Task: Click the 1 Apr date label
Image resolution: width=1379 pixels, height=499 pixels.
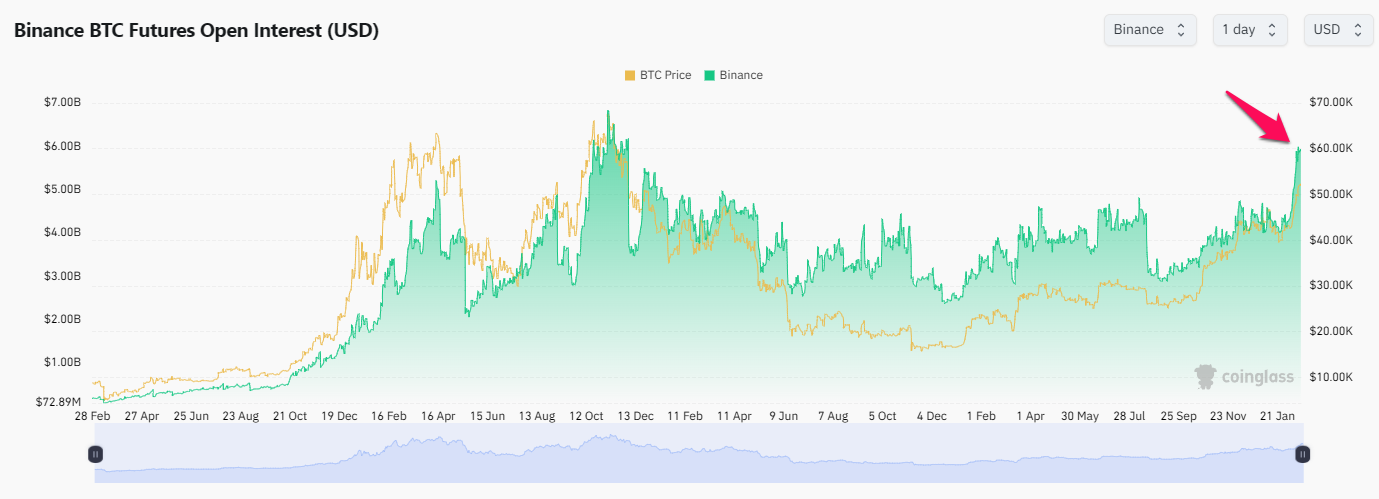Action: point(1030,415)
